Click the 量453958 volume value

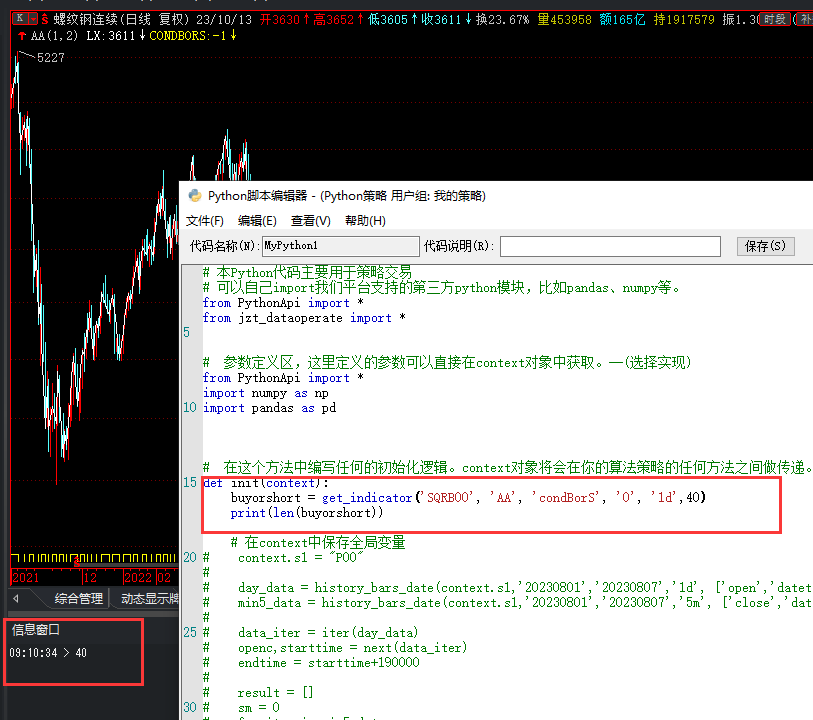click(x=564, y=20)
